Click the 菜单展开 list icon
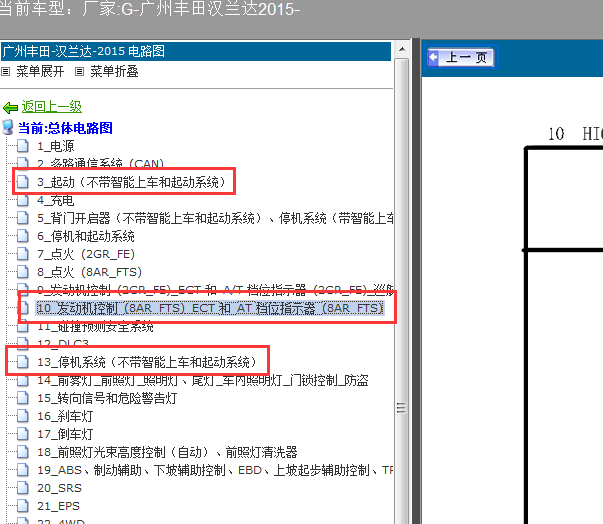 click(5, 72)
